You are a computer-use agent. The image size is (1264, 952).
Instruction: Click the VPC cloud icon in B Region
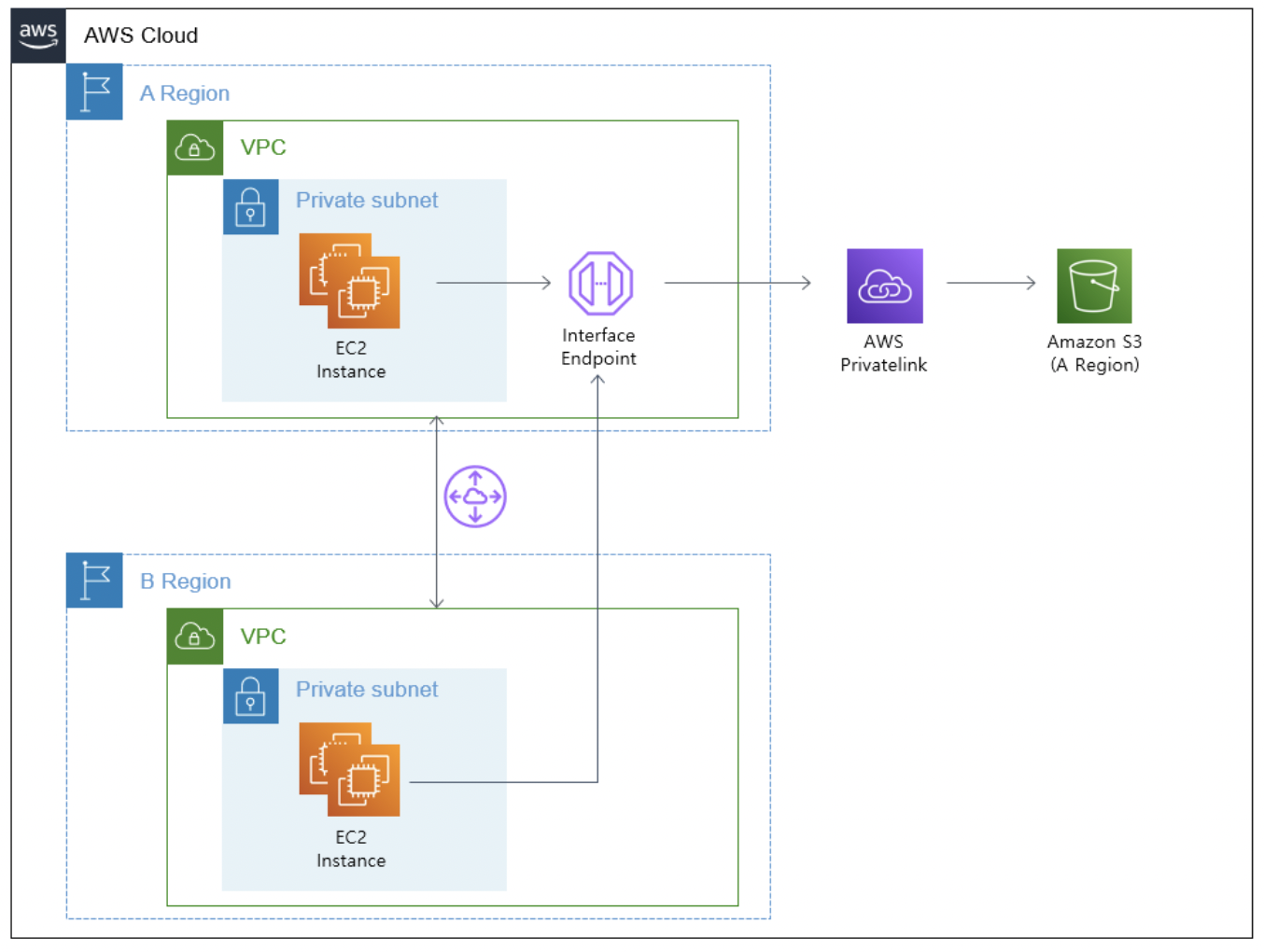click(x=195, y=637)
